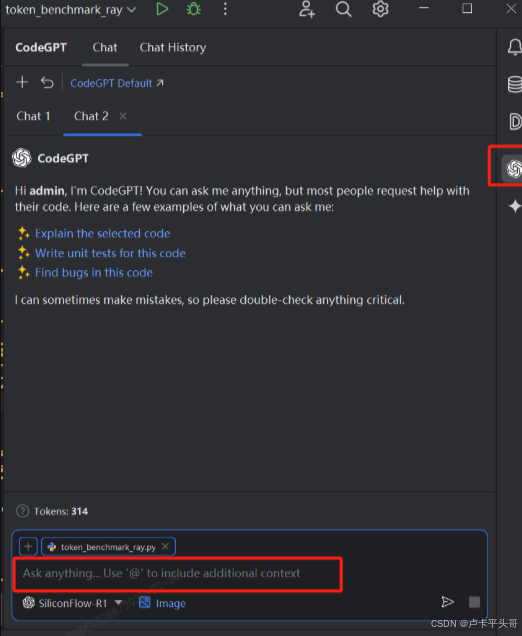Click the Tokens help question-mark icon
Image resolution: width=522 pixels, height=636 pixels.
22,511
